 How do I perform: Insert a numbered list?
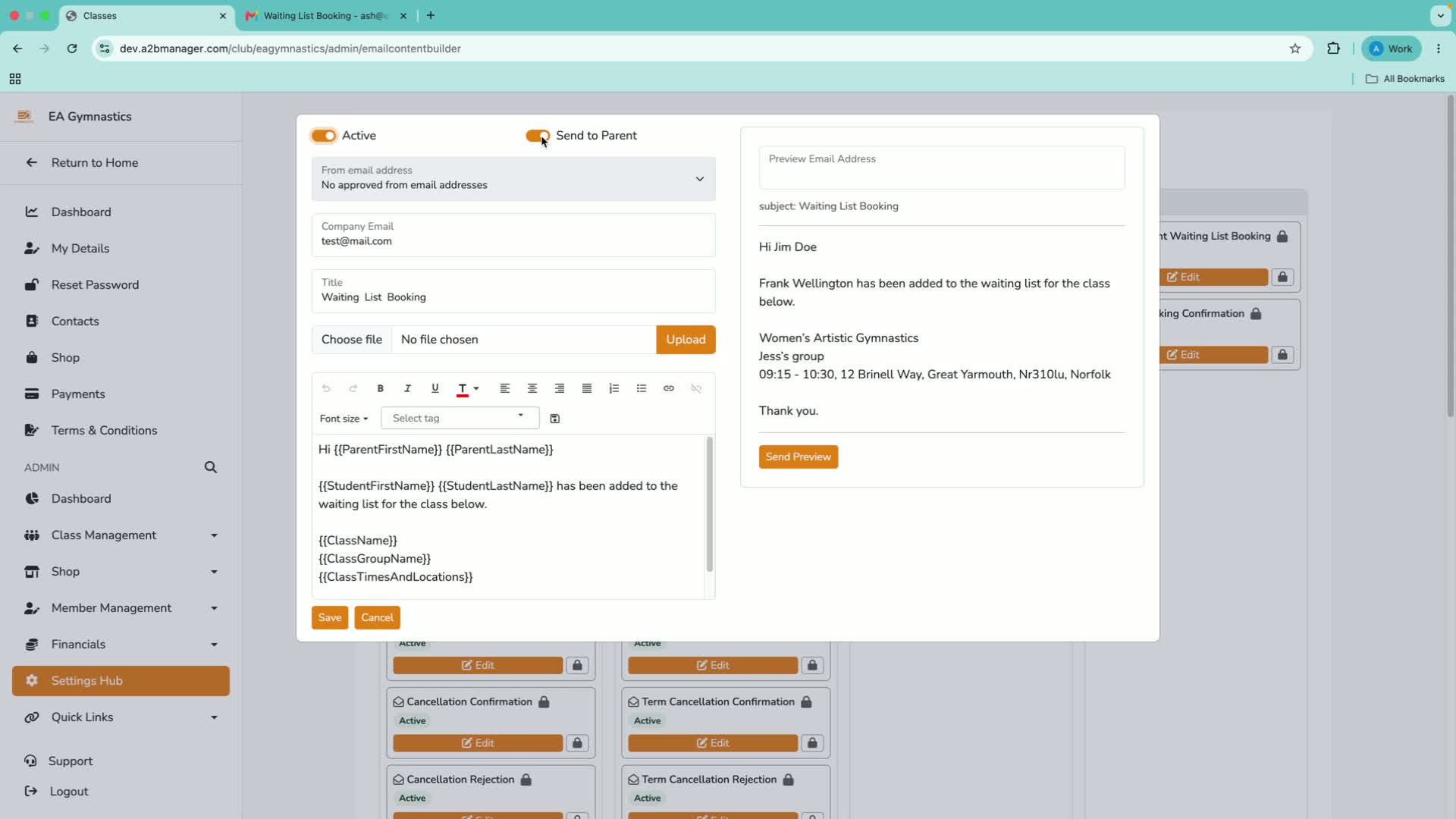click(x=613, y=388)
